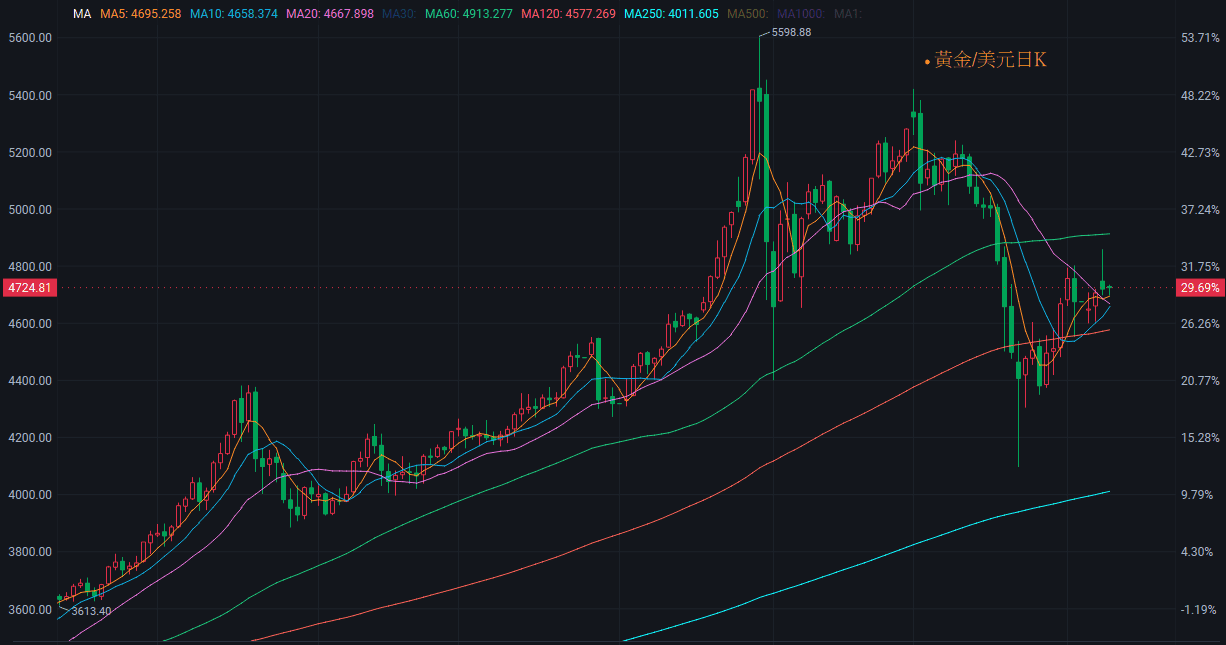Click the 4600.00 price axis label
The height and width of the screenshot is (645, 1226).
coord(30,324)
